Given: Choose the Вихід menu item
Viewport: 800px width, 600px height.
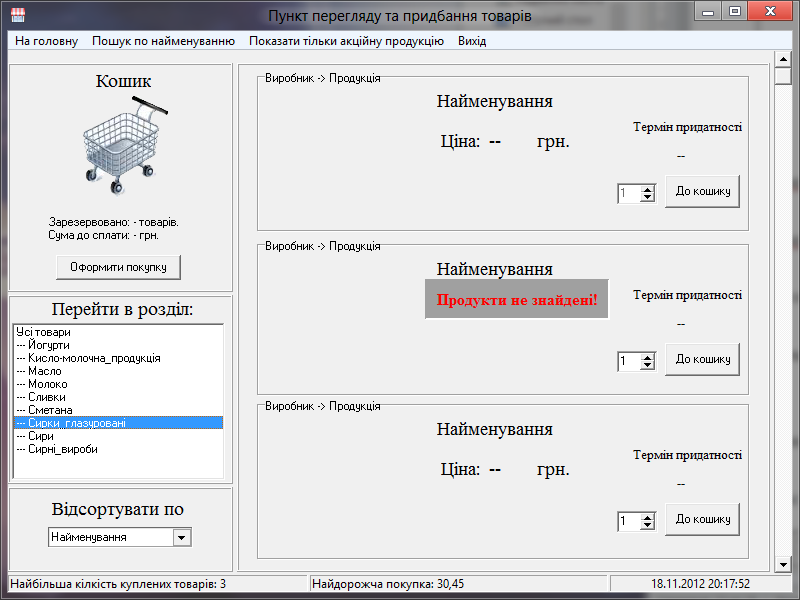Looking at the screenshot, I should [472, 41].
